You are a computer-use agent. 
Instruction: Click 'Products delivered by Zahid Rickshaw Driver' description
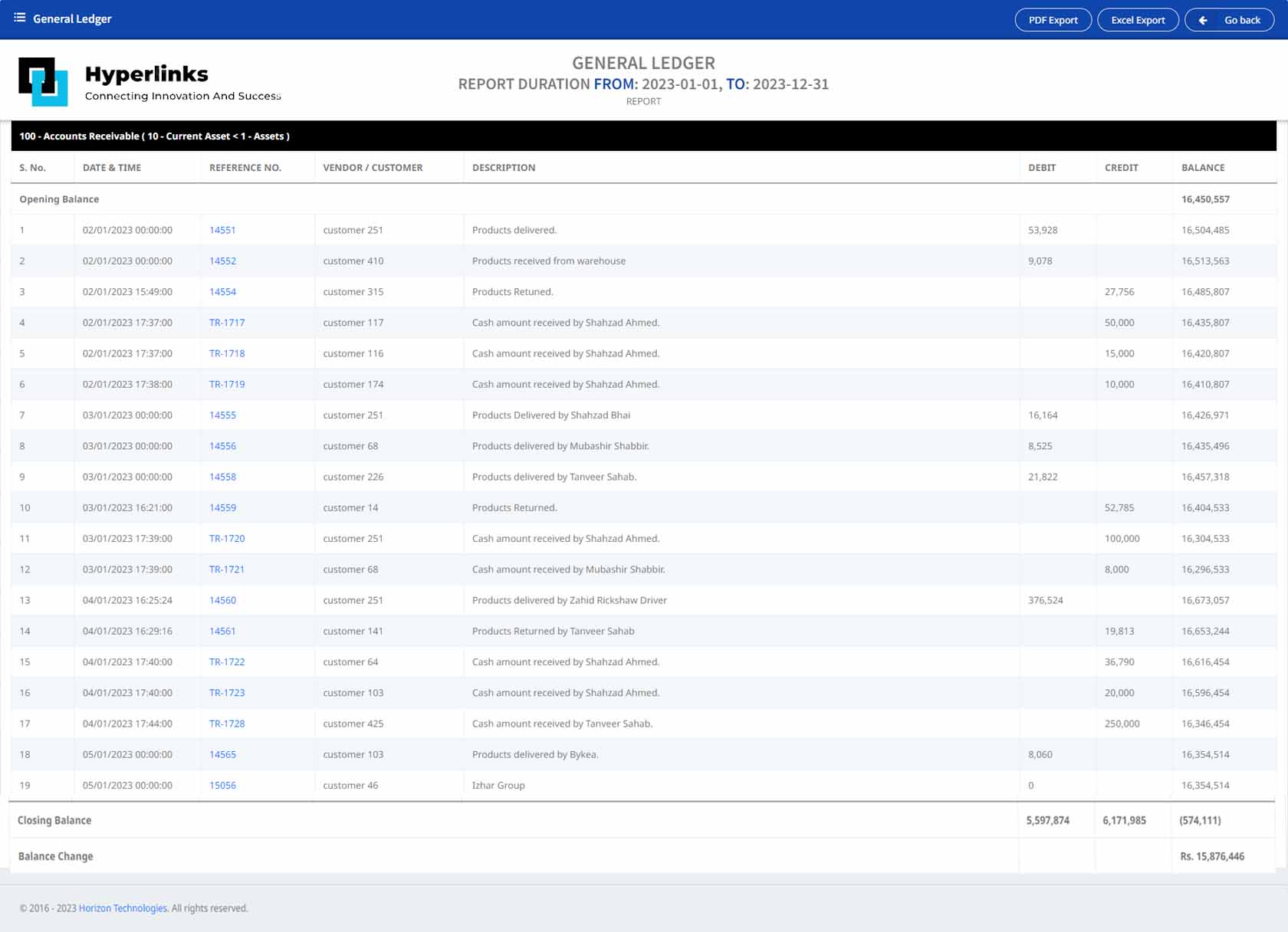point(570,600)
